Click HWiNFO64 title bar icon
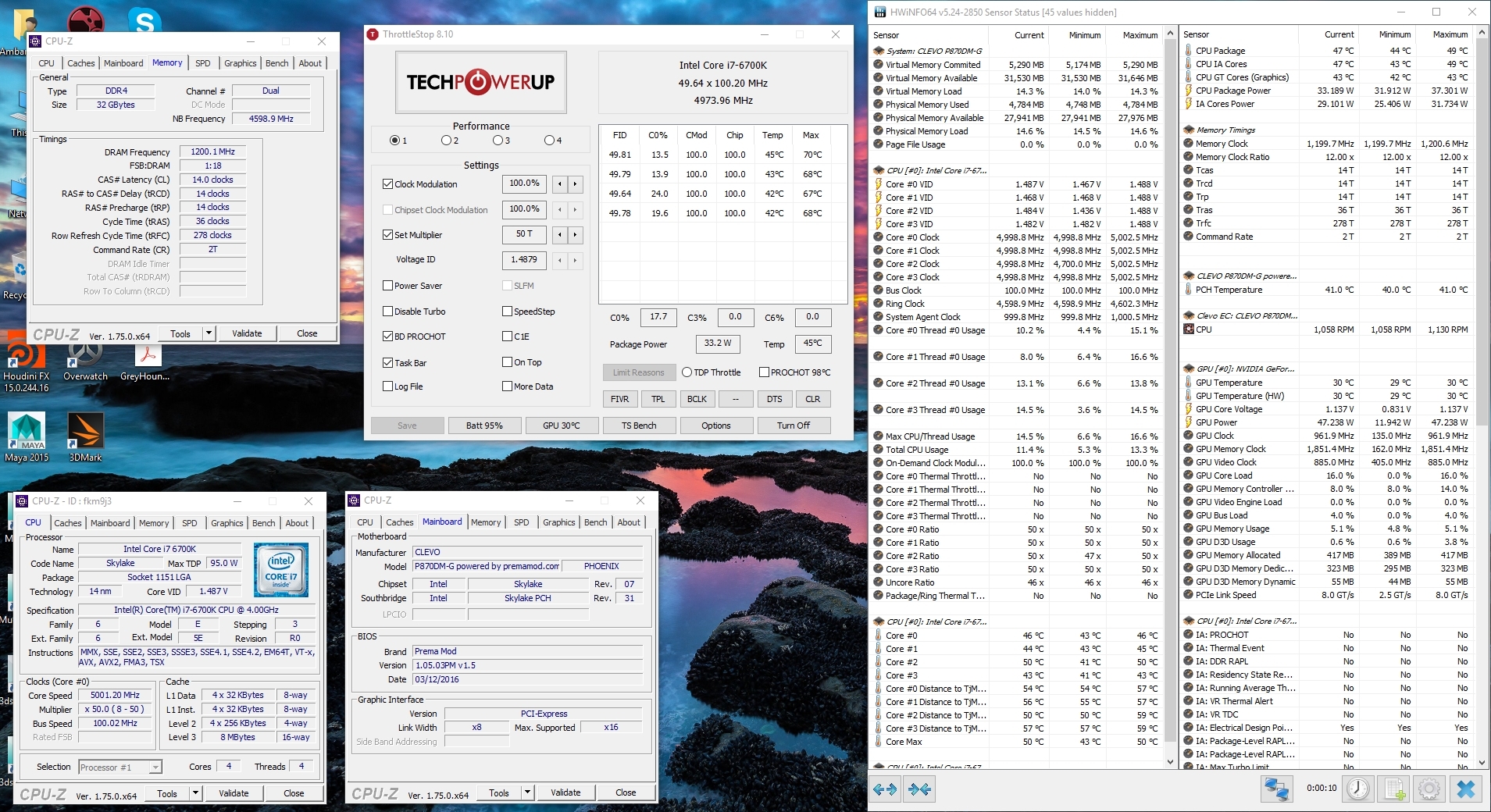 point(880,12)
